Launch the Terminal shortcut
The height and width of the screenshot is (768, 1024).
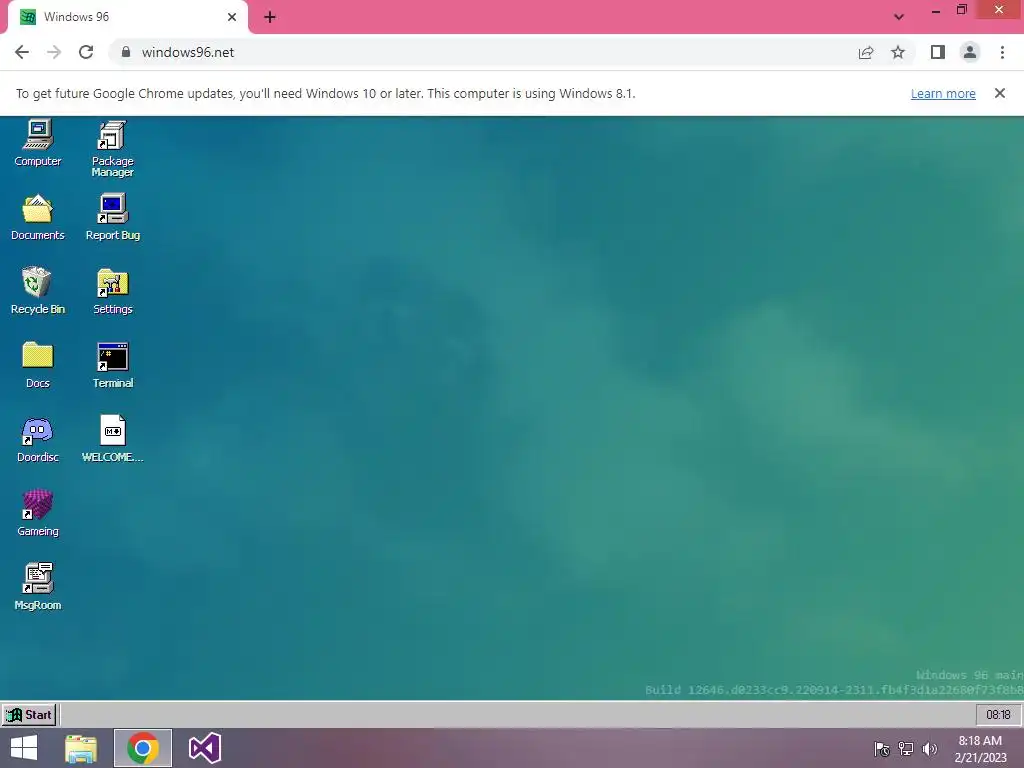coord(112,365)
